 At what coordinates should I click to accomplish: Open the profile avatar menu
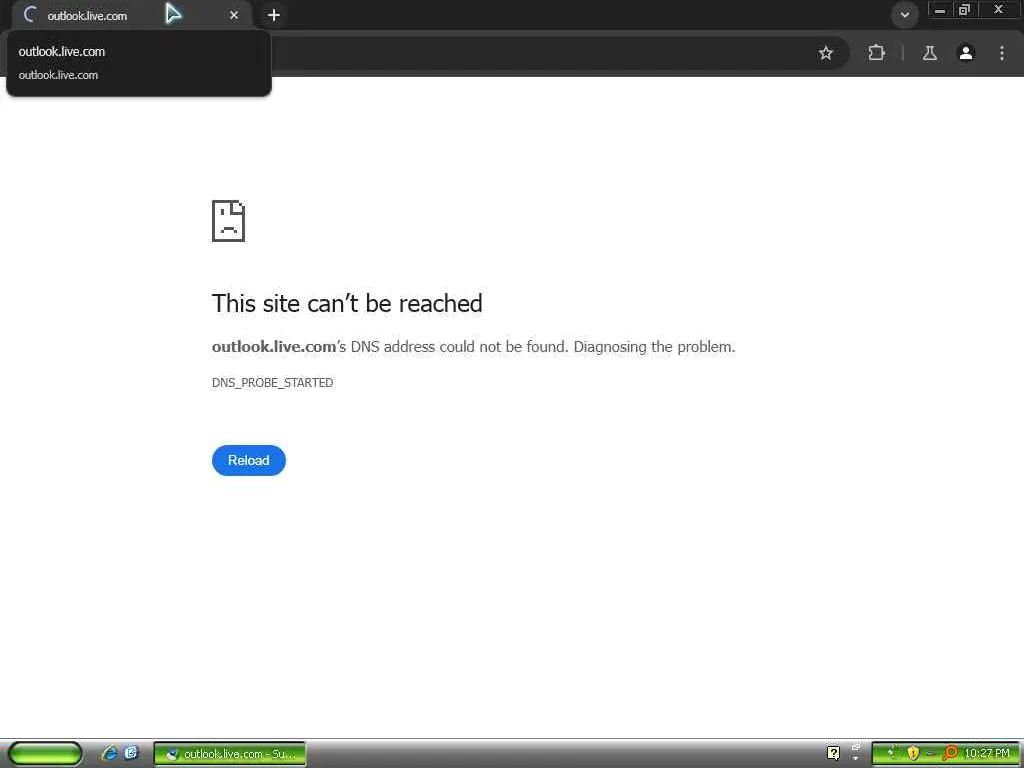pos(966,53)
